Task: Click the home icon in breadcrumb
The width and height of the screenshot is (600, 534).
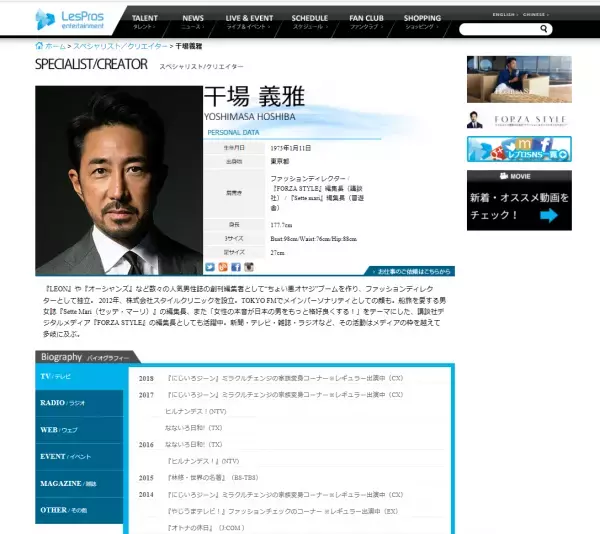Action: 39,46
